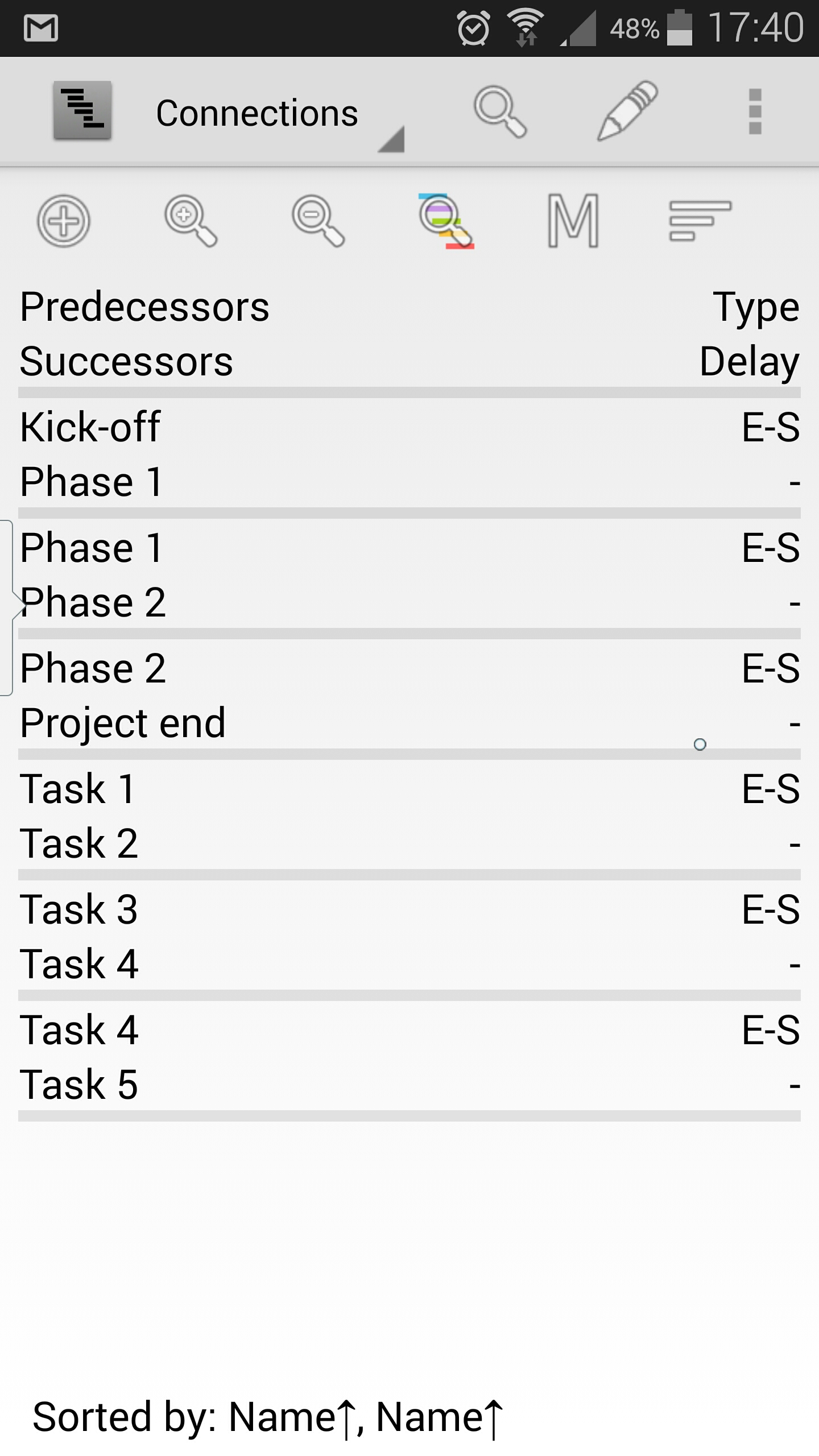This screenshot has width=819, height=1456.
Task: Open the sort lines icon
Action: (700, 221)
